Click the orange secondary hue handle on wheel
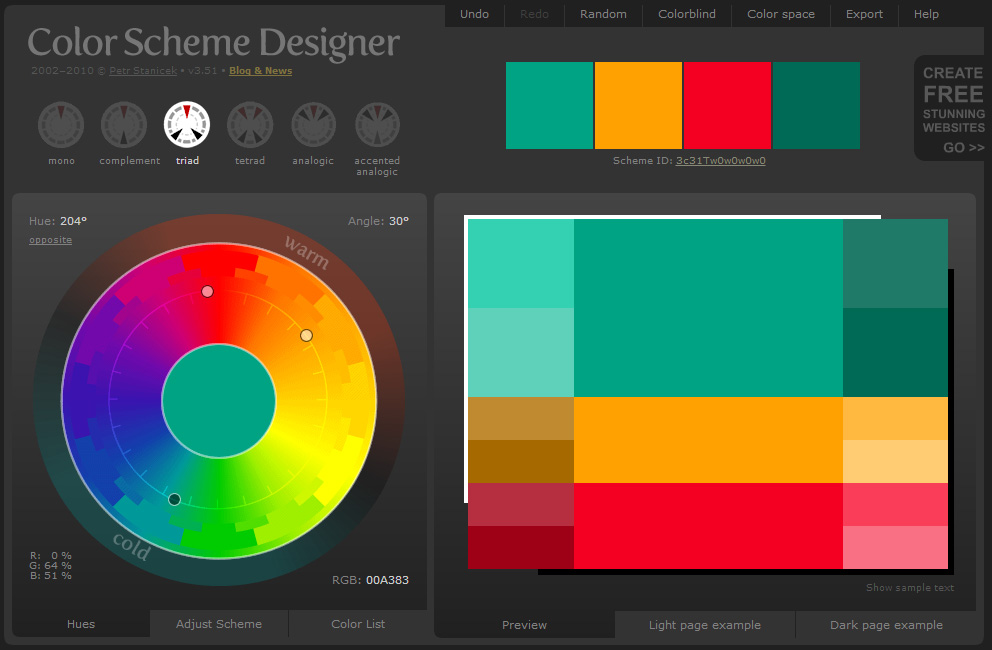This screenshot has width=992, height=650. click(306, 335)
